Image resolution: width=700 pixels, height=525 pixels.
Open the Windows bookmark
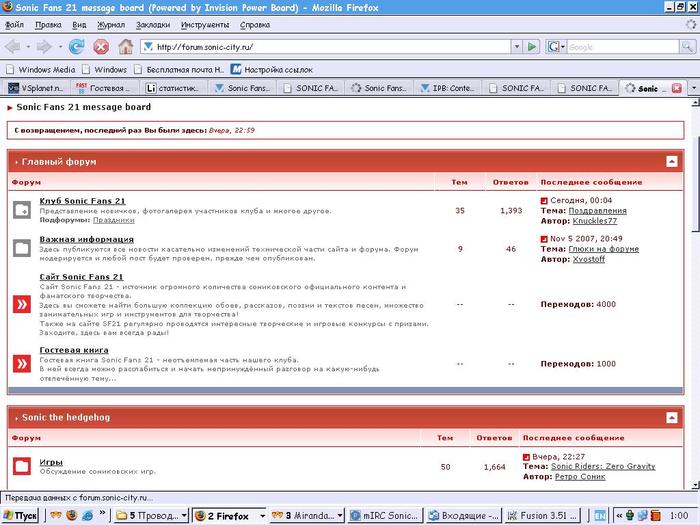[x=104, y=70]
